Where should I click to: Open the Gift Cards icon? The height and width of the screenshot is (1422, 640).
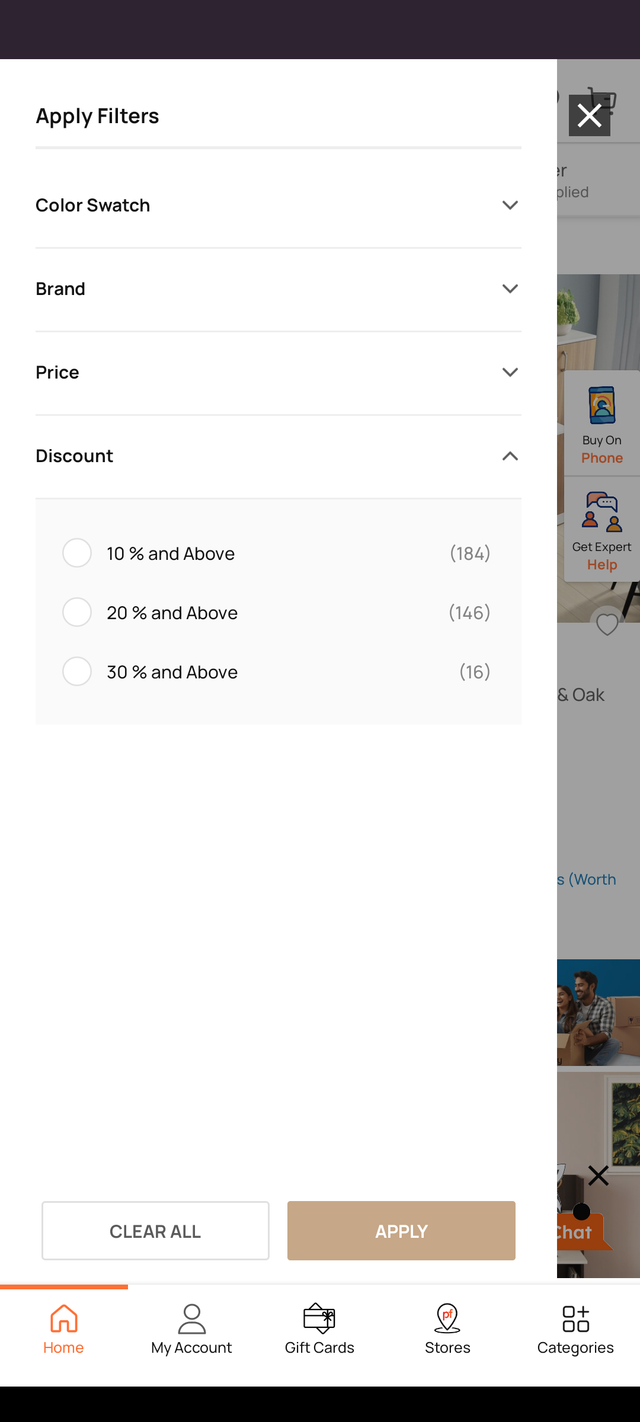(319, 1319)
